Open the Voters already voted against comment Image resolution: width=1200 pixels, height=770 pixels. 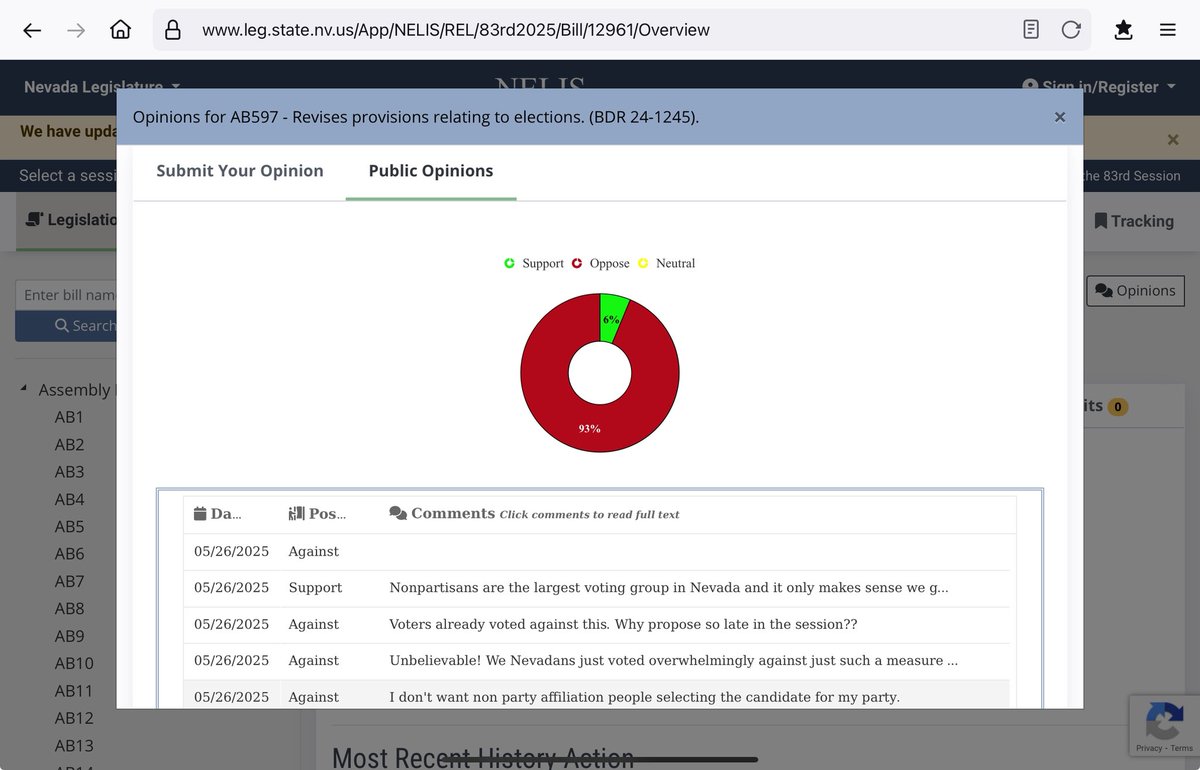click(x=623, y=624)
